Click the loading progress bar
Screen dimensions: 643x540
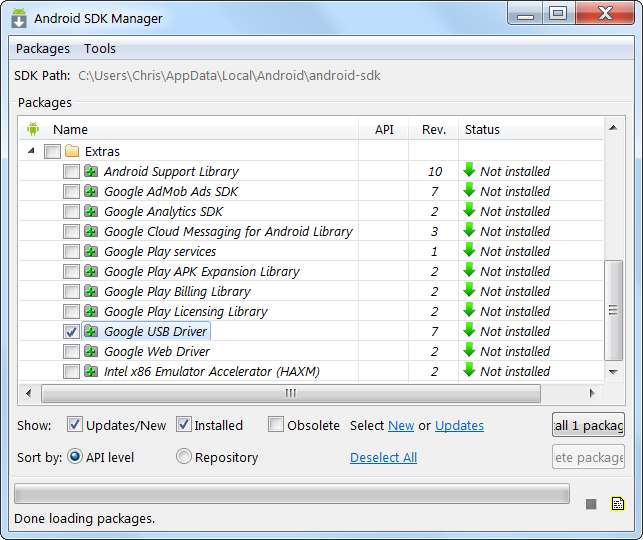coord(291,494)
